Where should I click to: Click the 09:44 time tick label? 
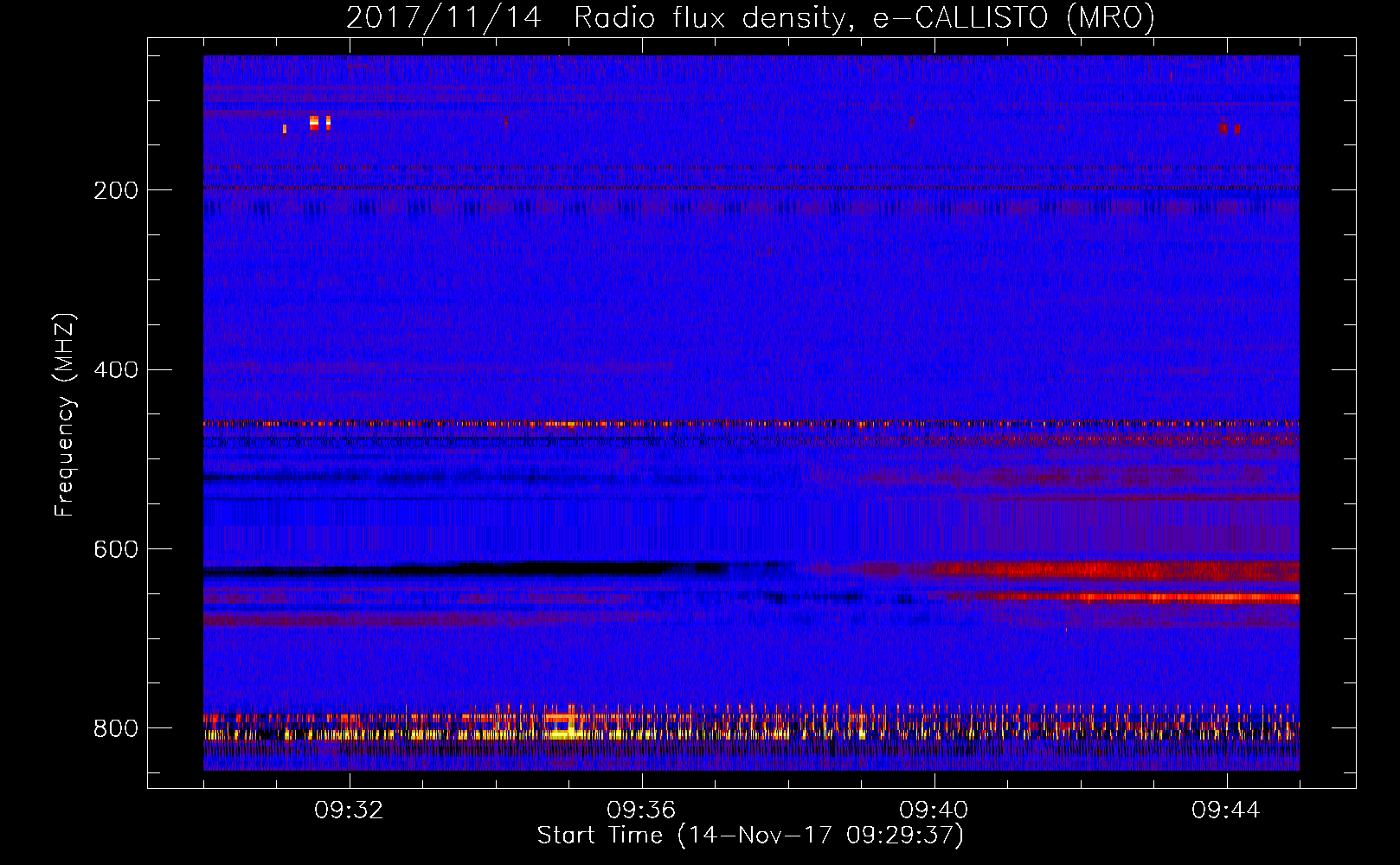coord(1226,811)
